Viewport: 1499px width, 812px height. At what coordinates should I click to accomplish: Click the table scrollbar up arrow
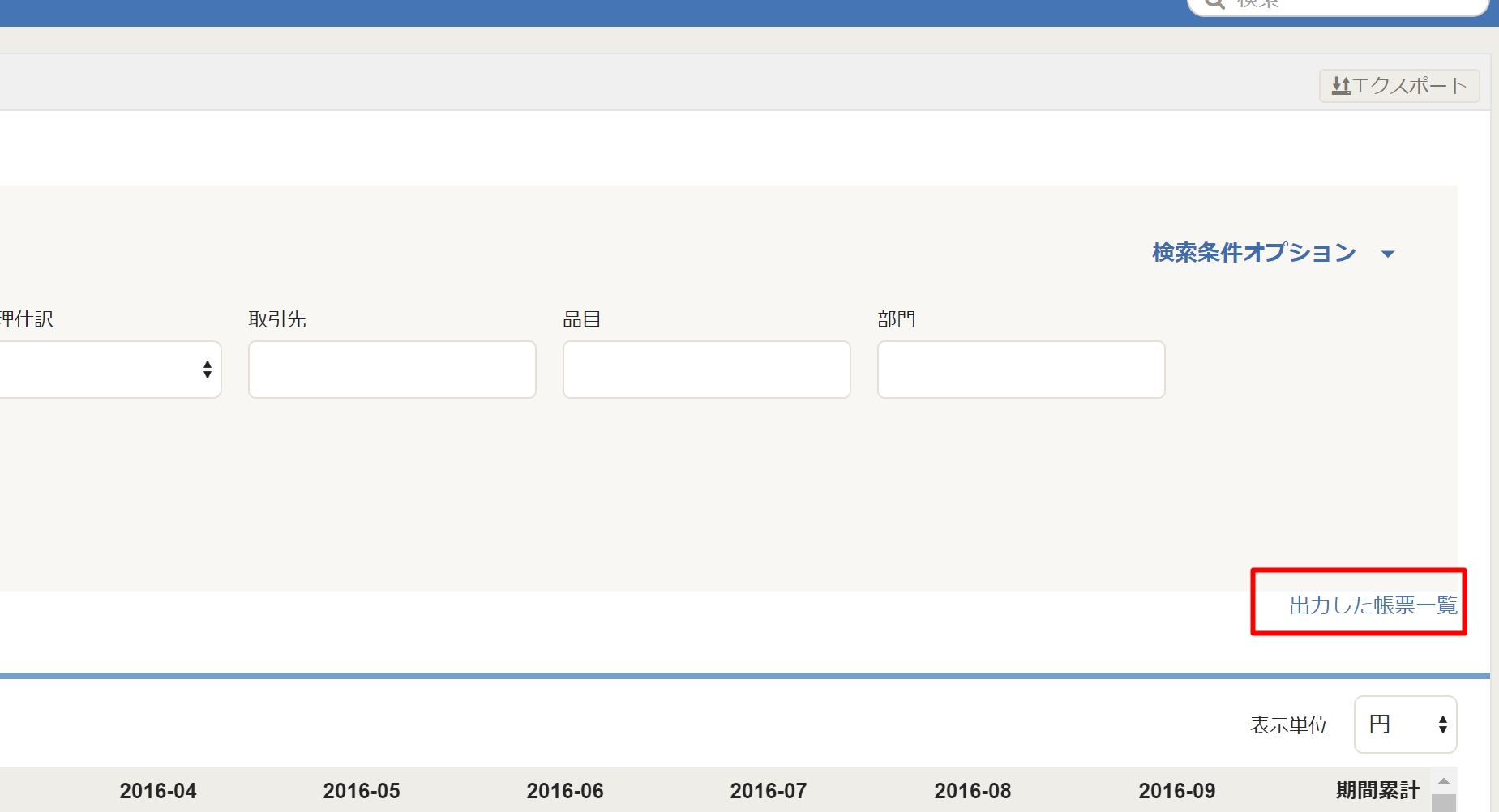pos(1444,781)
